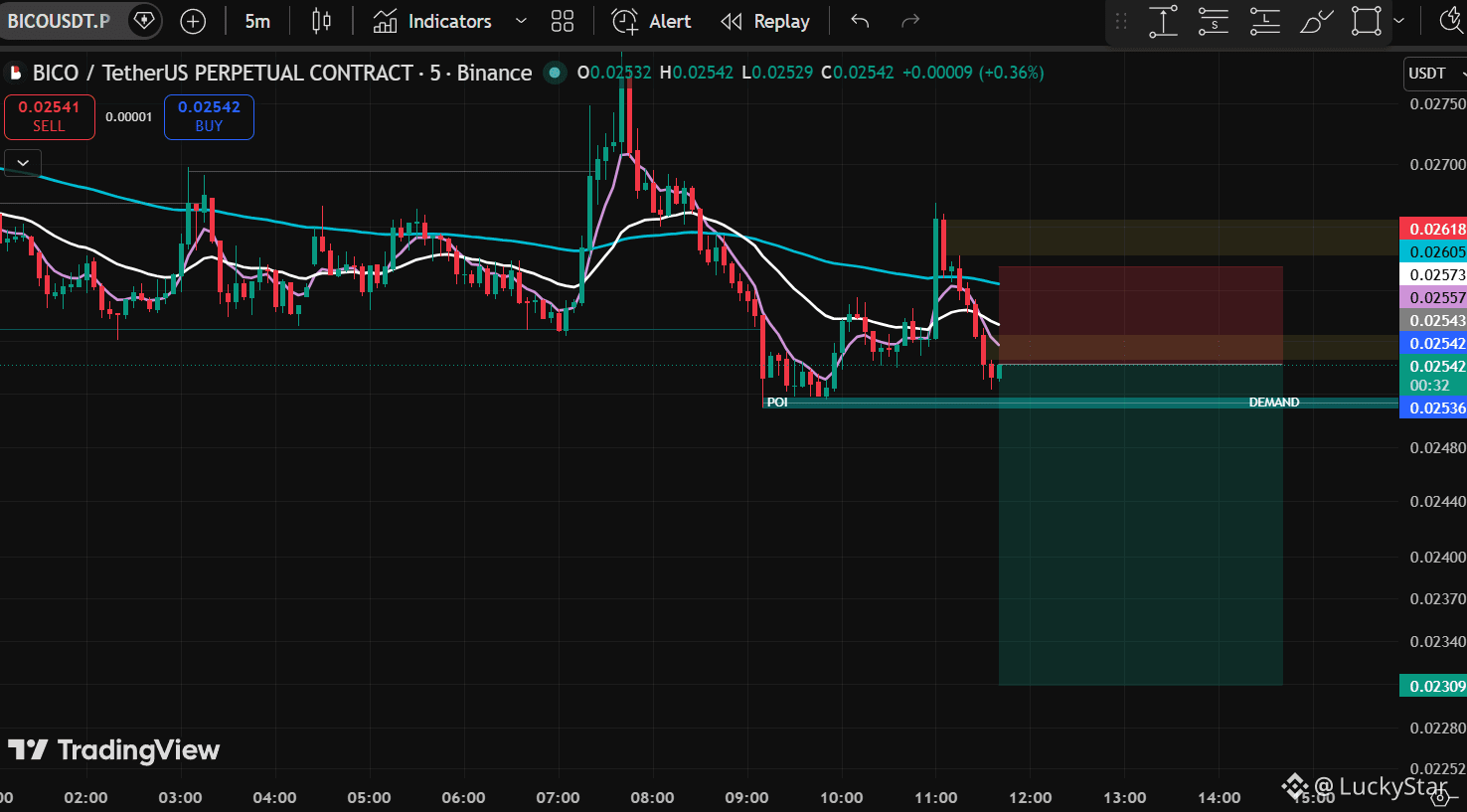Viewport: 1467px width, 812px height.
Task: Click the diamond icon beside BICOUSDT.P
Action: [x=145, y=21]
